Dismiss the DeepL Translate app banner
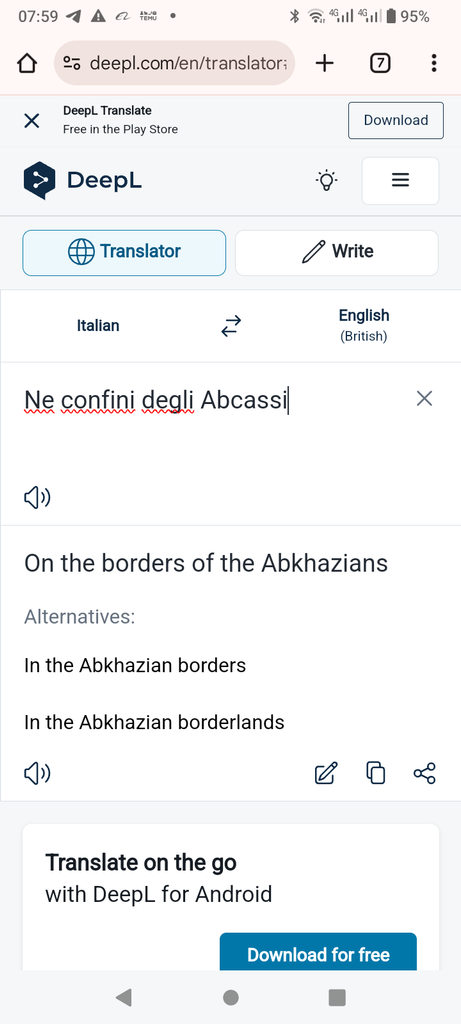The height and width of the screenshot is (1024, 461). click(x=31, y=120)
